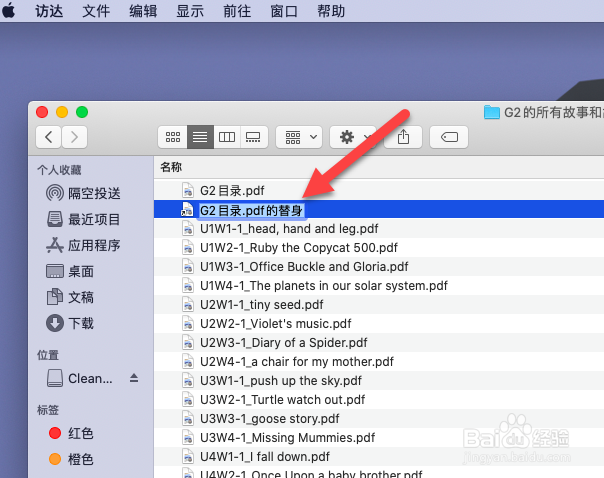
Task: Click the PDF icon of U2W1-1_tiny seed.pdf
Action: (188, 304)
